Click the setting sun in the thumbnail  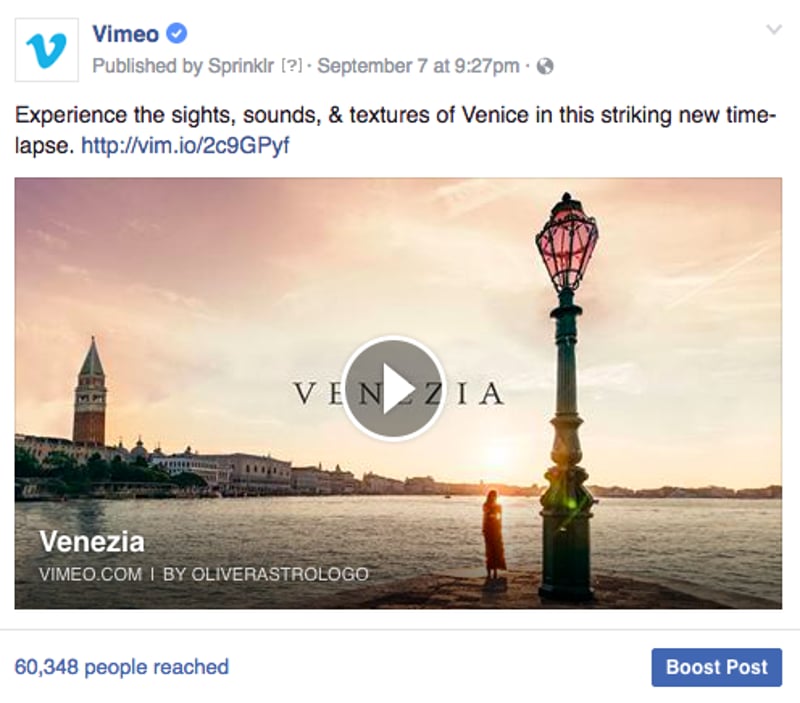[497, 458]
